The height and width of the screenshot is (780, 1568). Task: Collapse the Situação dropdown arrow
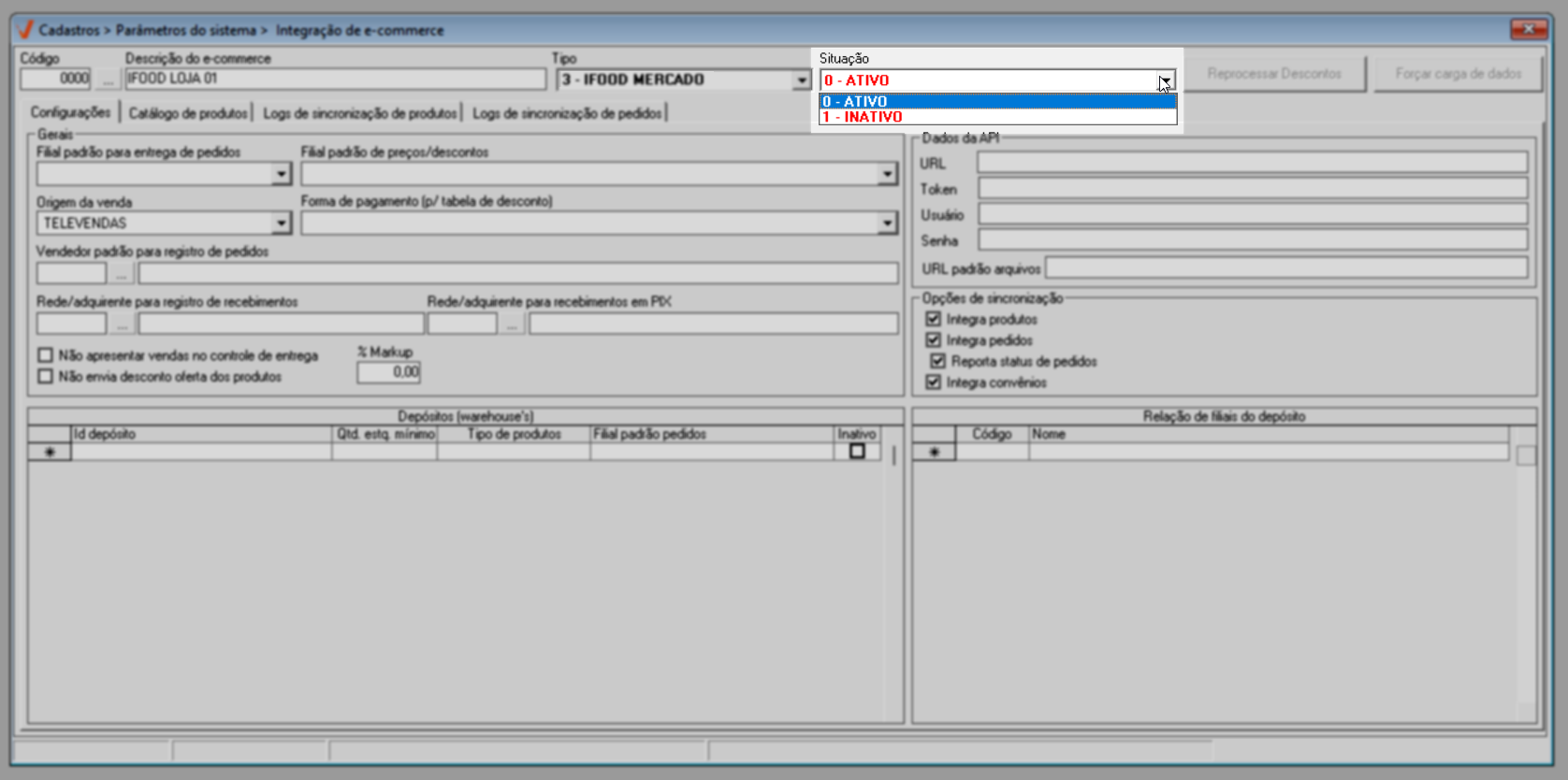(x=1165, y=81)
